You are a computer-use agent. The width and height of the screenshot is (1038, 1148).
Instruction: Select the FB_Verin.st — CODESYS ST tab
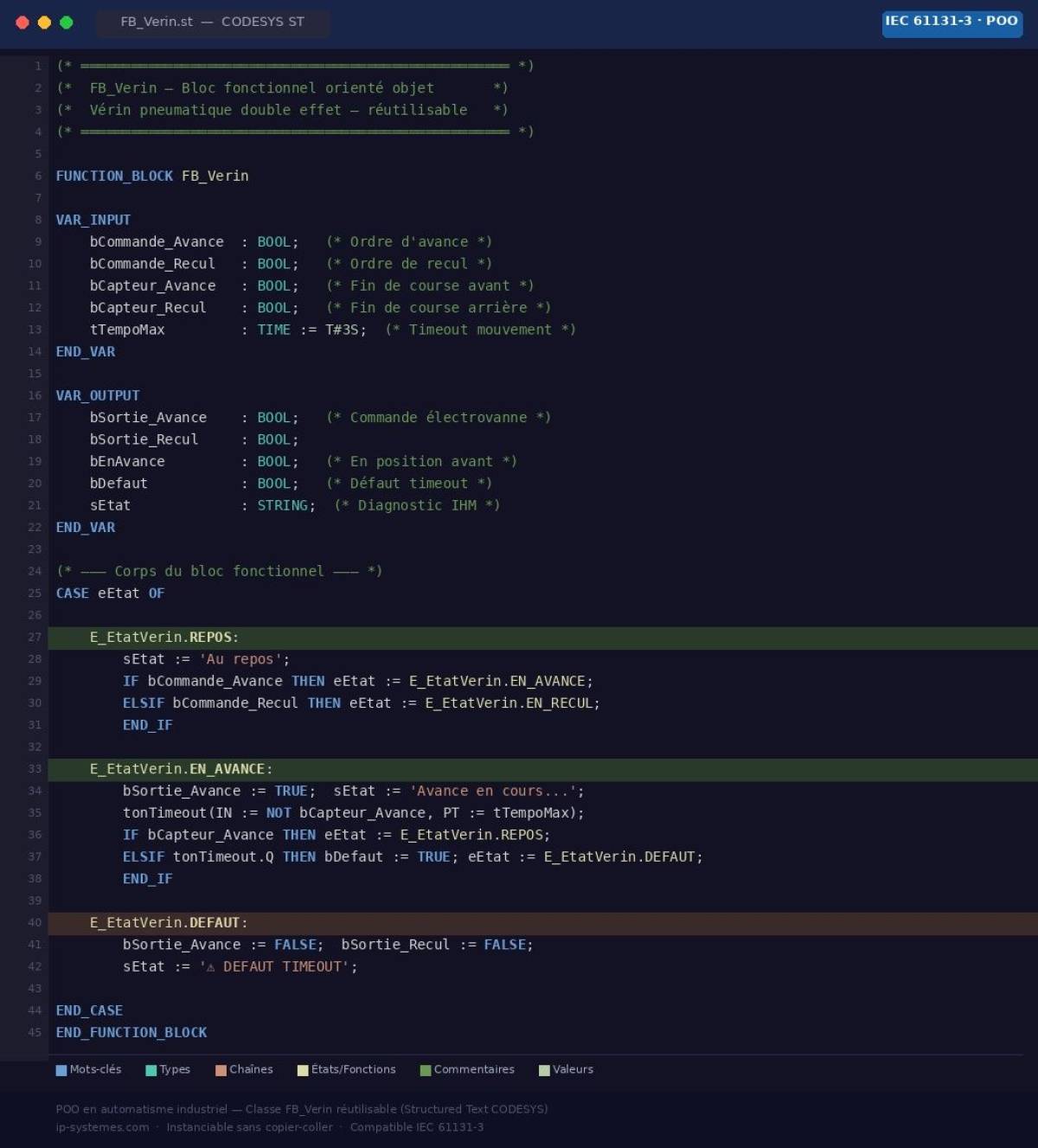[212, 22]
